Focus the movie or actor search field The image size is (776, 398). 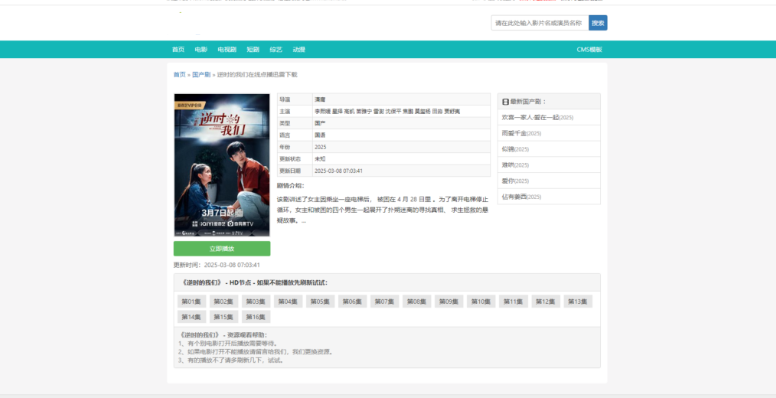[x=540, y=23]
